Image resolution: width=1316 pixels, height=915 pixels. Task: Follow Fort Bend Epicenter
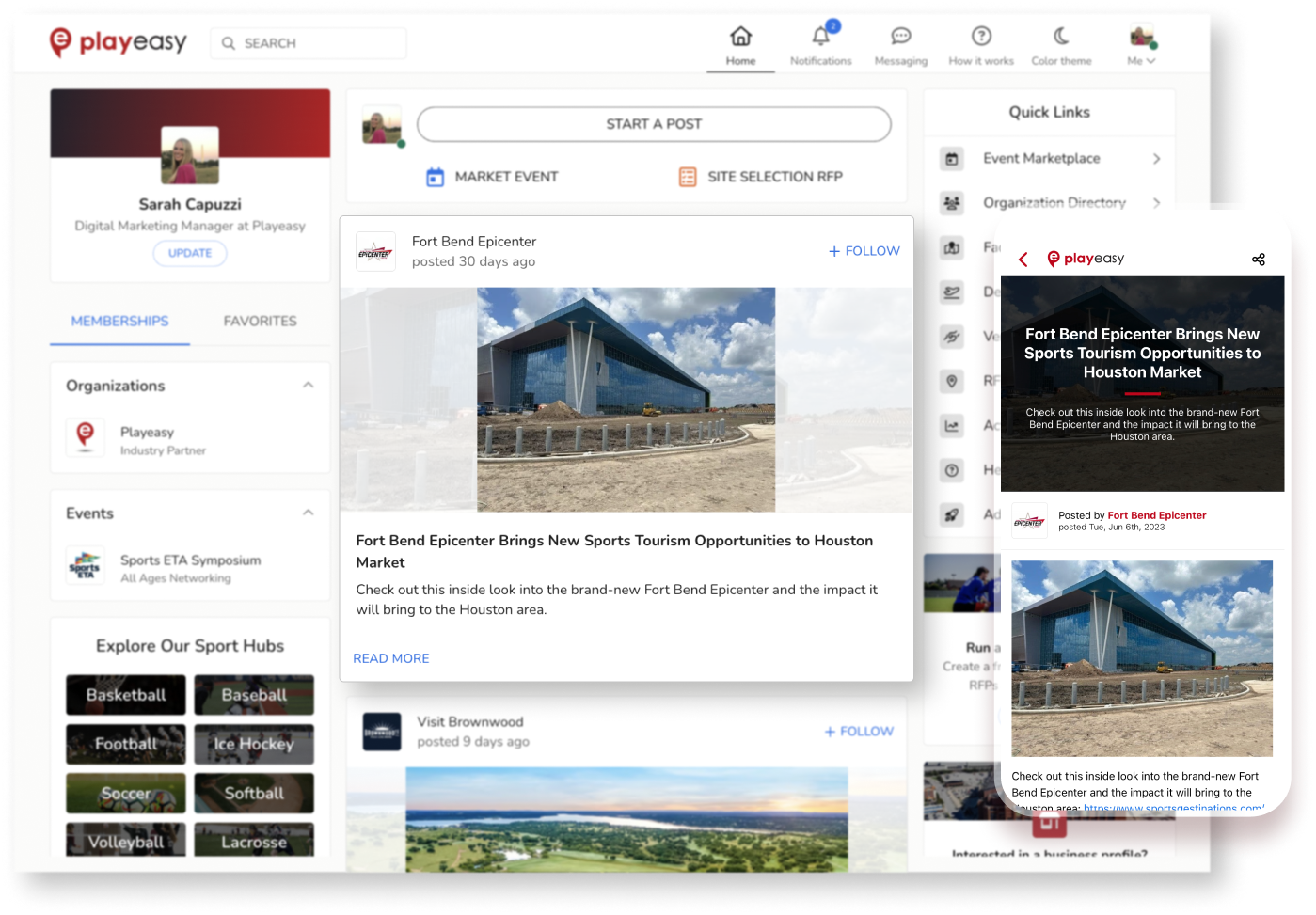pos(864,251)
